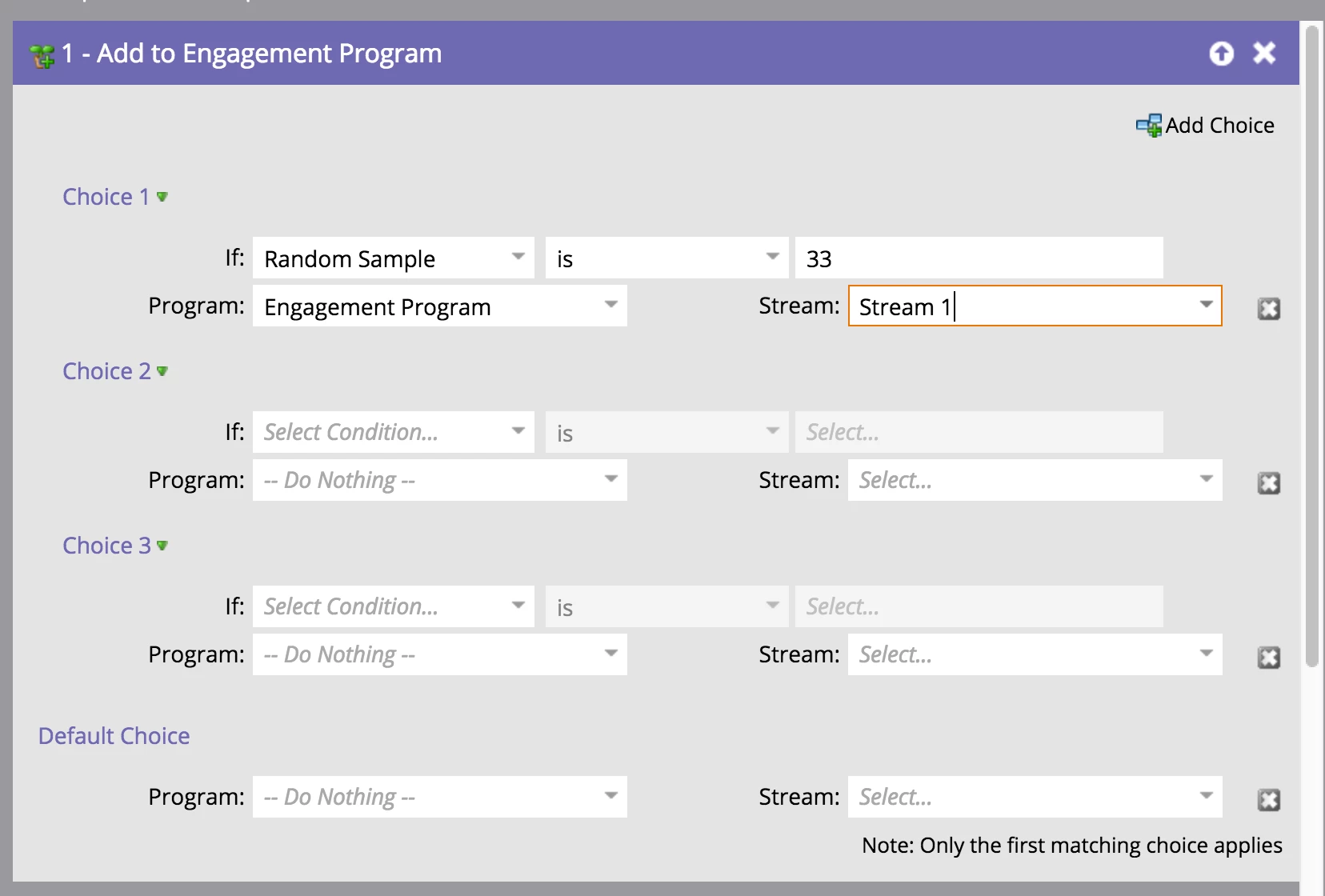
Task: Click the Default Choice heading link
Action: [114, 736]
